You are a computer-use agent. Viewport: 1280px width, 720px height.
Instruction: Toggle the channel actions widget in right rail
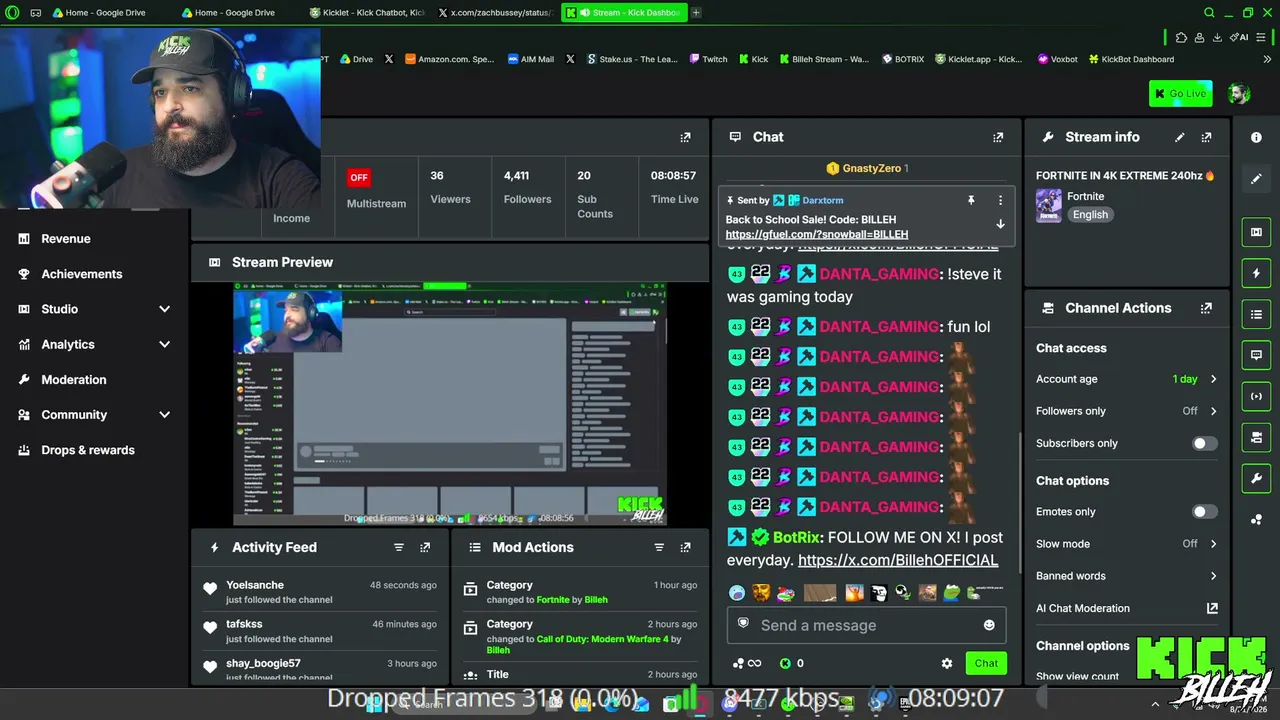pyautogui.click(x=1256, y=437)
